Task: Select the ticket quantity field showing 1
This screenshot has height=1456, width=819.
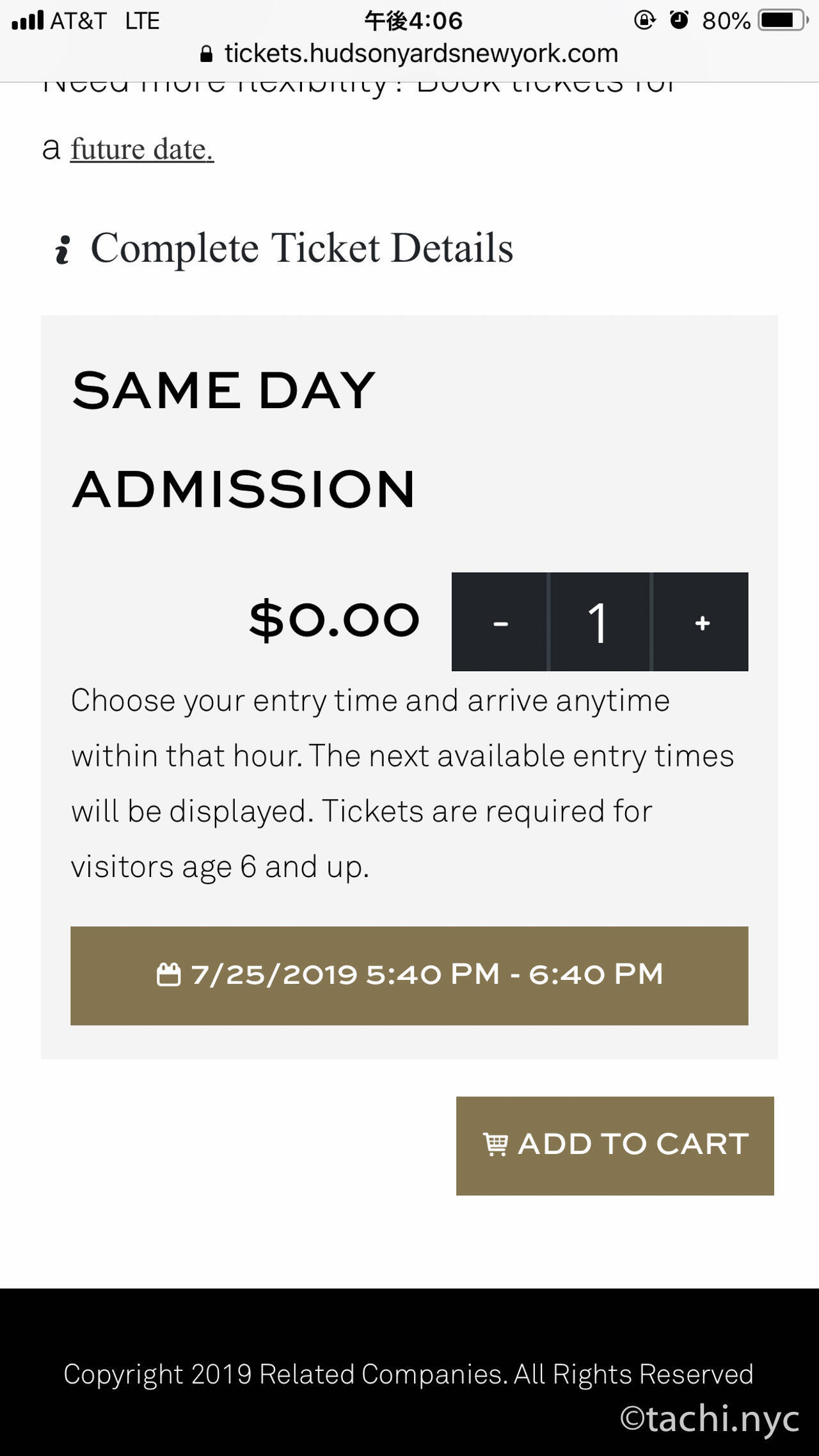Action: pyautogui.click(x=599, y=622)
